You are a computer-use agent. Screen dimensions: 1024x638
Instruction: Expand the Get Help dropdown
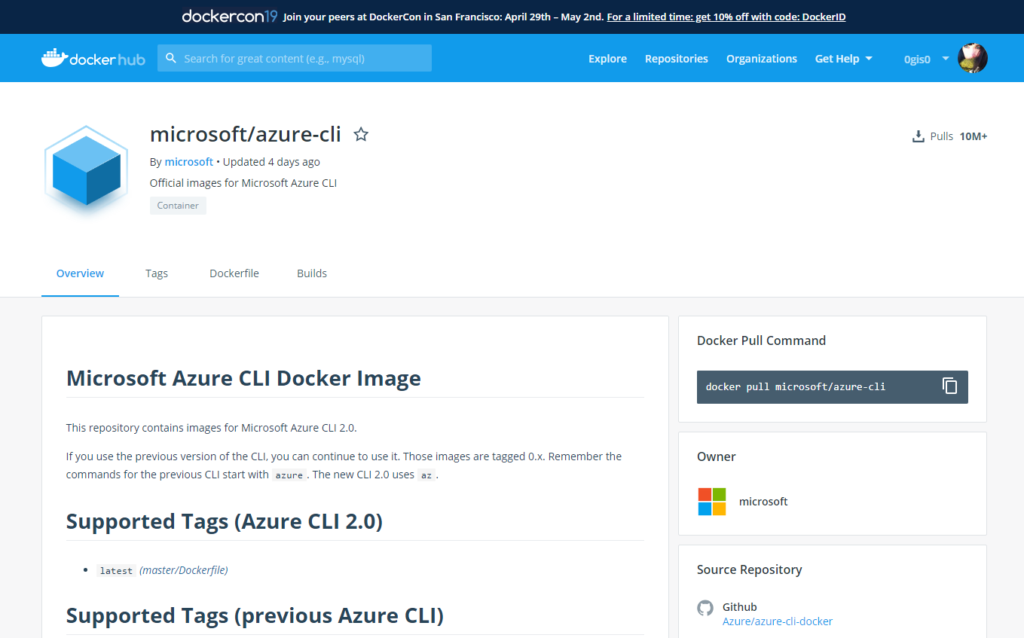click(843, 59)
